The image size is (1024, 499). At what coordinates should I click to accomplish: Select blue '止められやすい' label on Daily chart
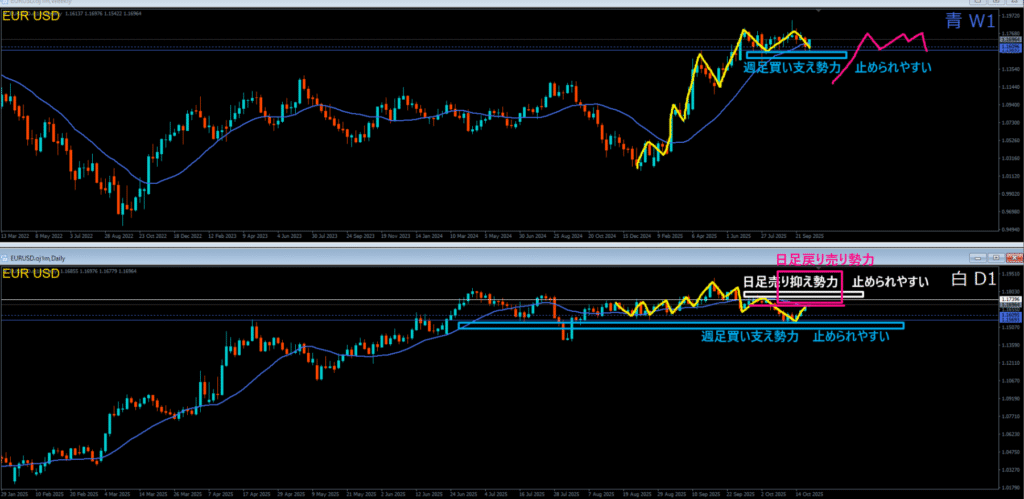[x=851, y=336]
